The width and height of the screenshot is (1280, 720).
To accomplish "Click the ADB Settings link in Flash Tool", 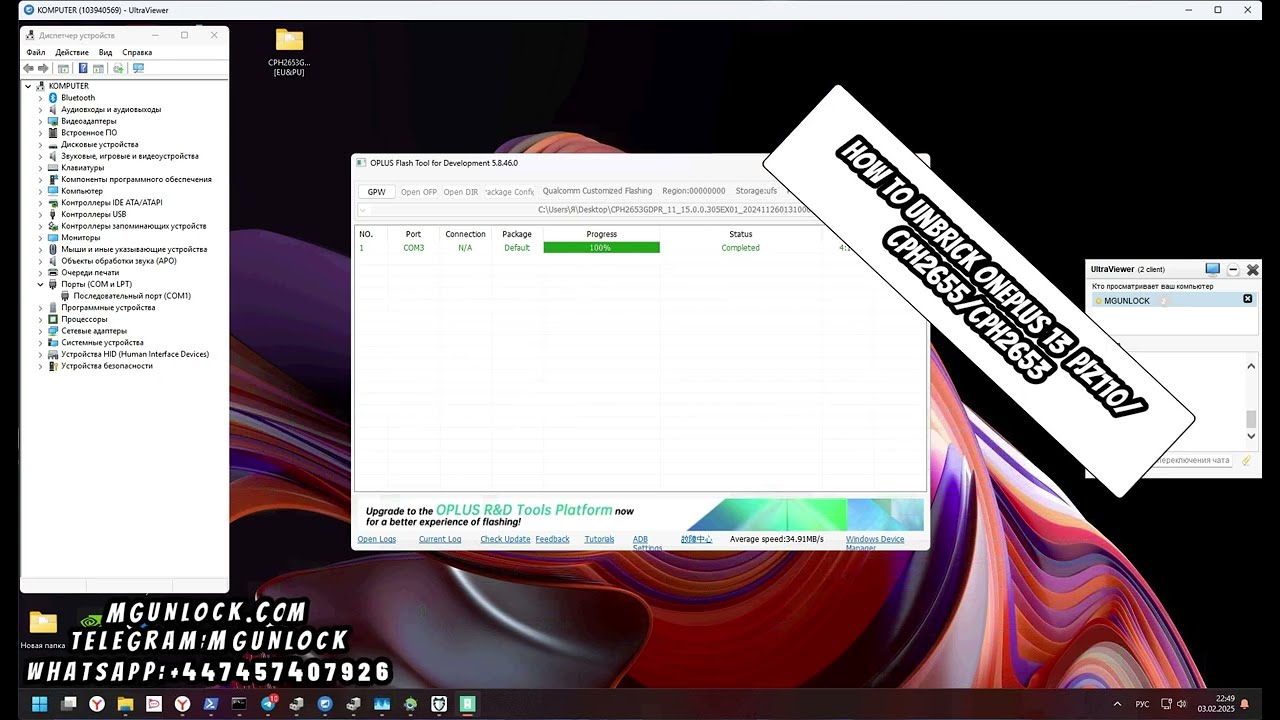I will click(x=647, y=543).
